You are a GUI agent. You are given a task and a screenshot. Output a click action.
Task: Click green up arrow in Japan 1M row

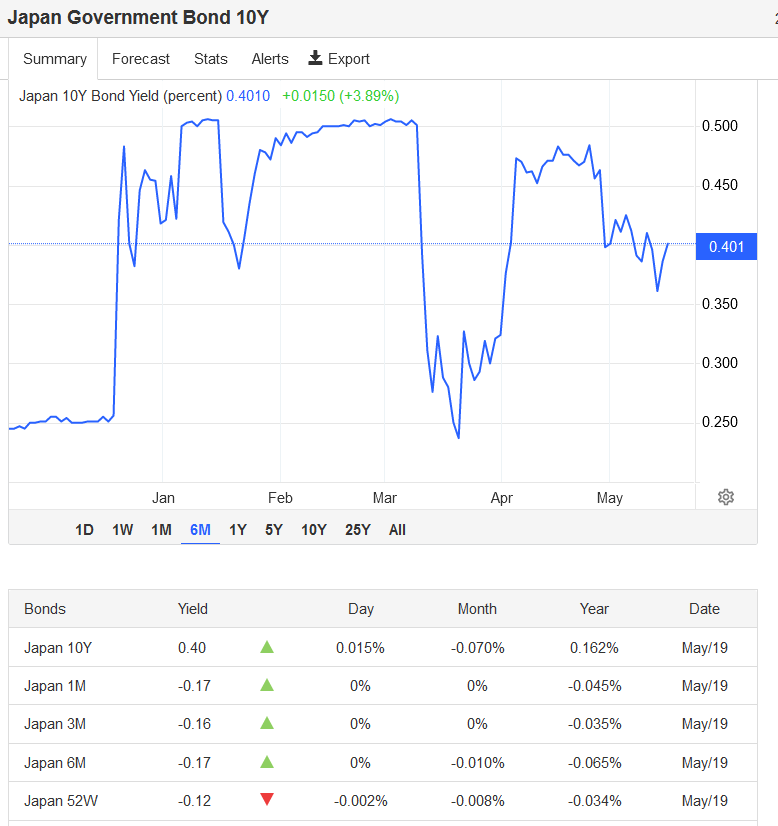[267, 685]
